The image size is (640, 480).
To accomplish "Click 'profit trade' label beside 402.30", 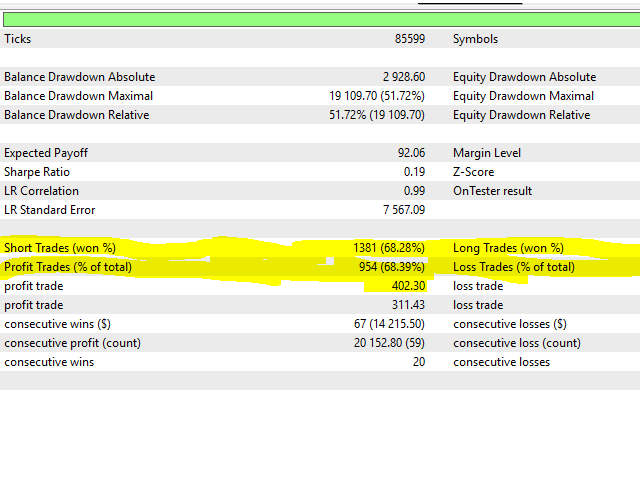I will tap(33, 286).
